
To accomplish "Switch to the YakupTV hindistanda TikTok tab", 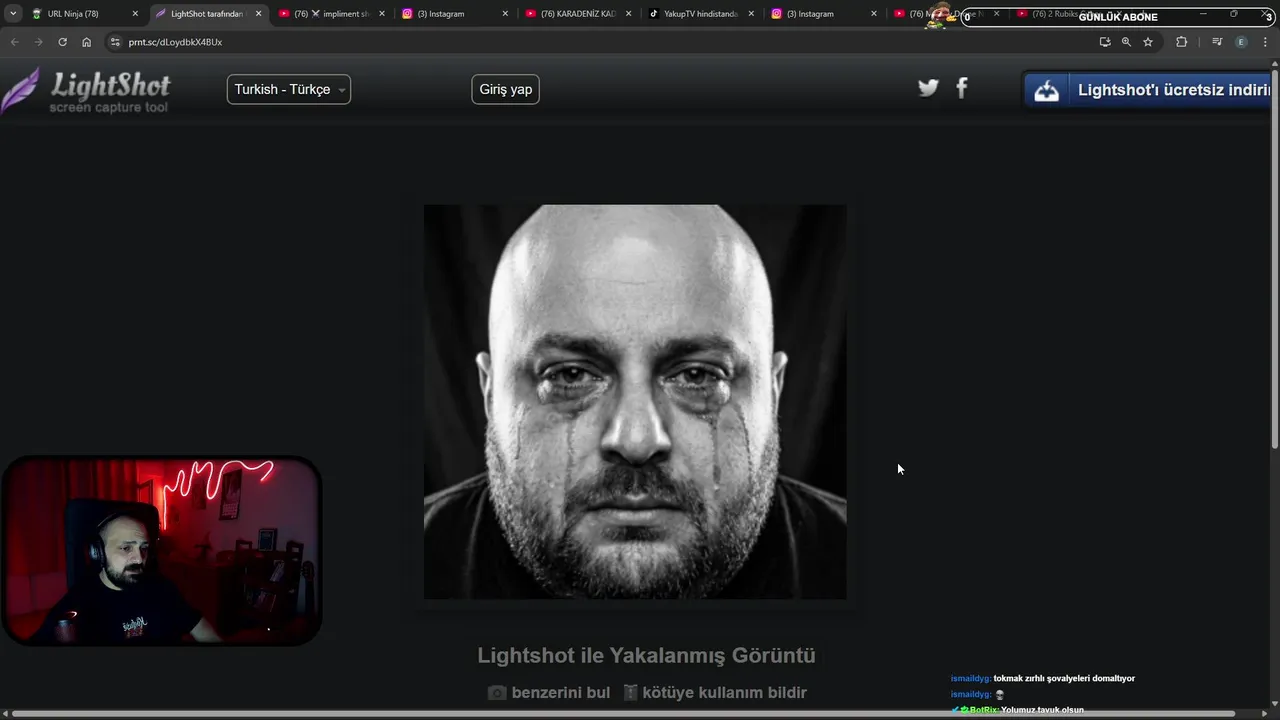I will coord(700,14).
